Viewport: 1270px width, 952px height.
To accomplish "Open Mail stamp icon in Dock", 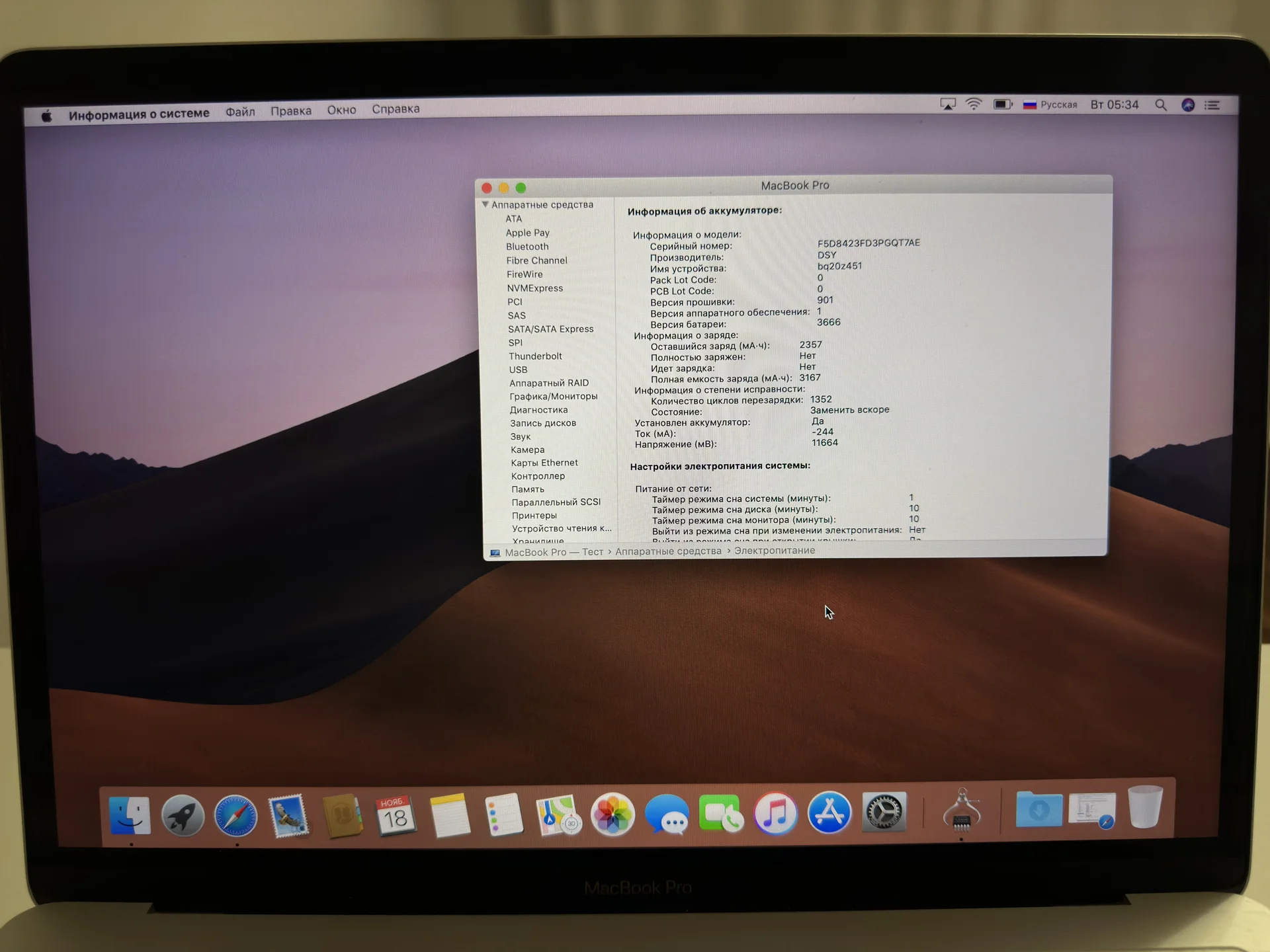I will 288,816.
